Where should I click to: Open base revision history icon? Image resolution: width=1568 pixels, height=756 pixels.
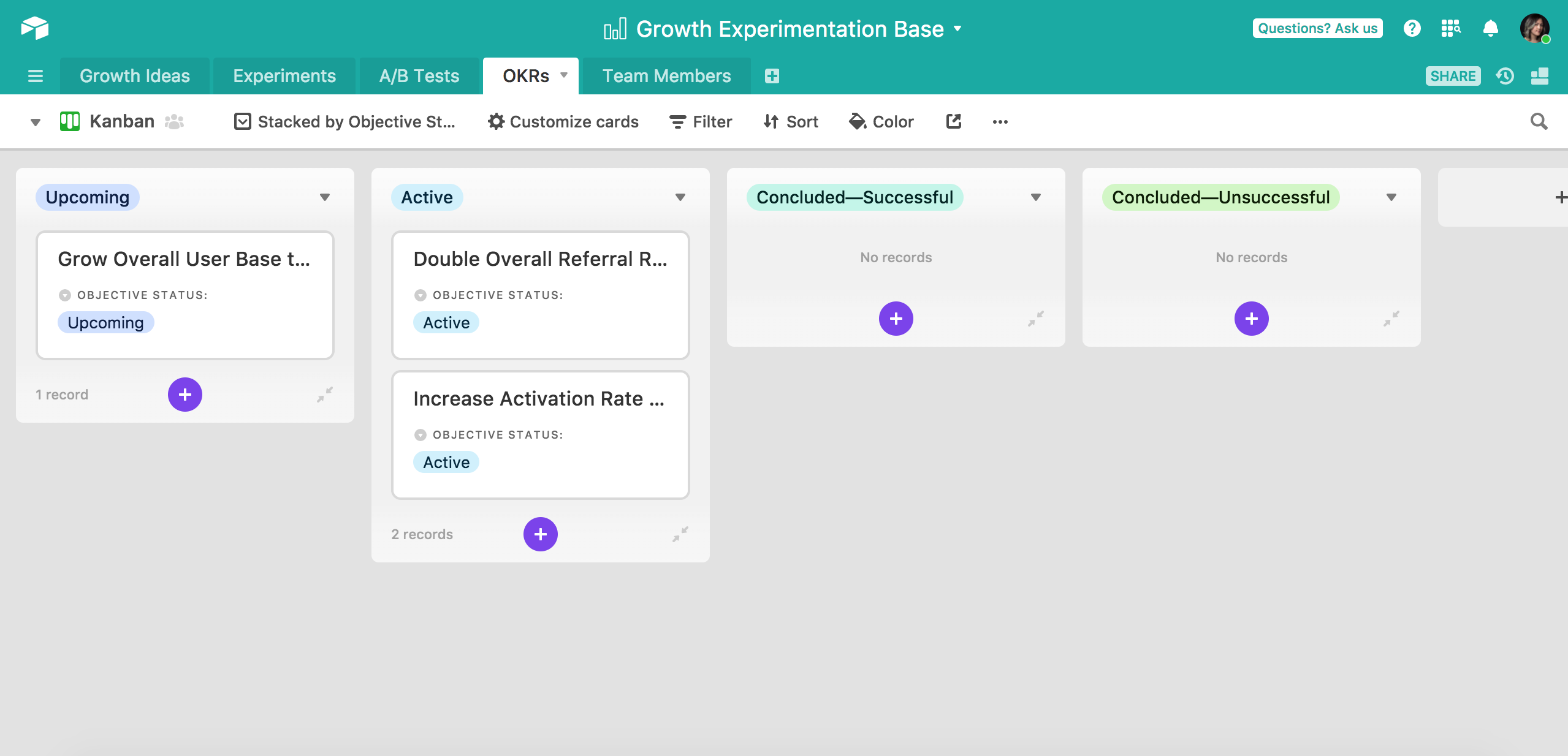pyautogui.click(x=1505, y=76)
